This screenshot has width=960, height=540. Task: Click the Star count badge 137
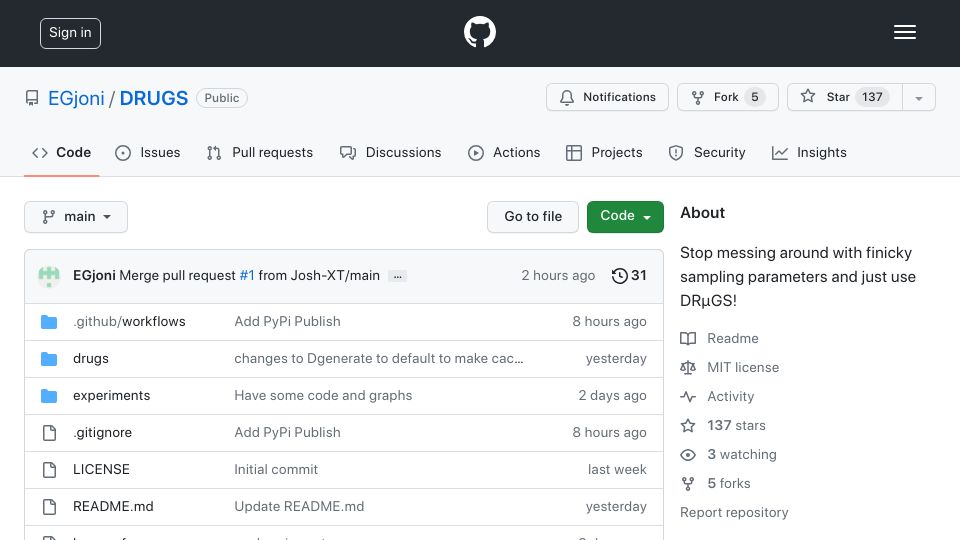click(872, 97)
